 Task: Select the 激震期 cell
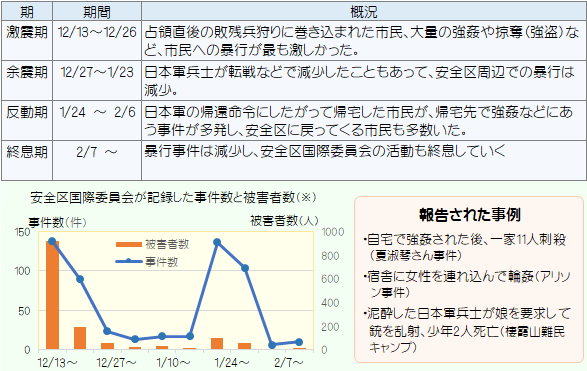[27, 40]
